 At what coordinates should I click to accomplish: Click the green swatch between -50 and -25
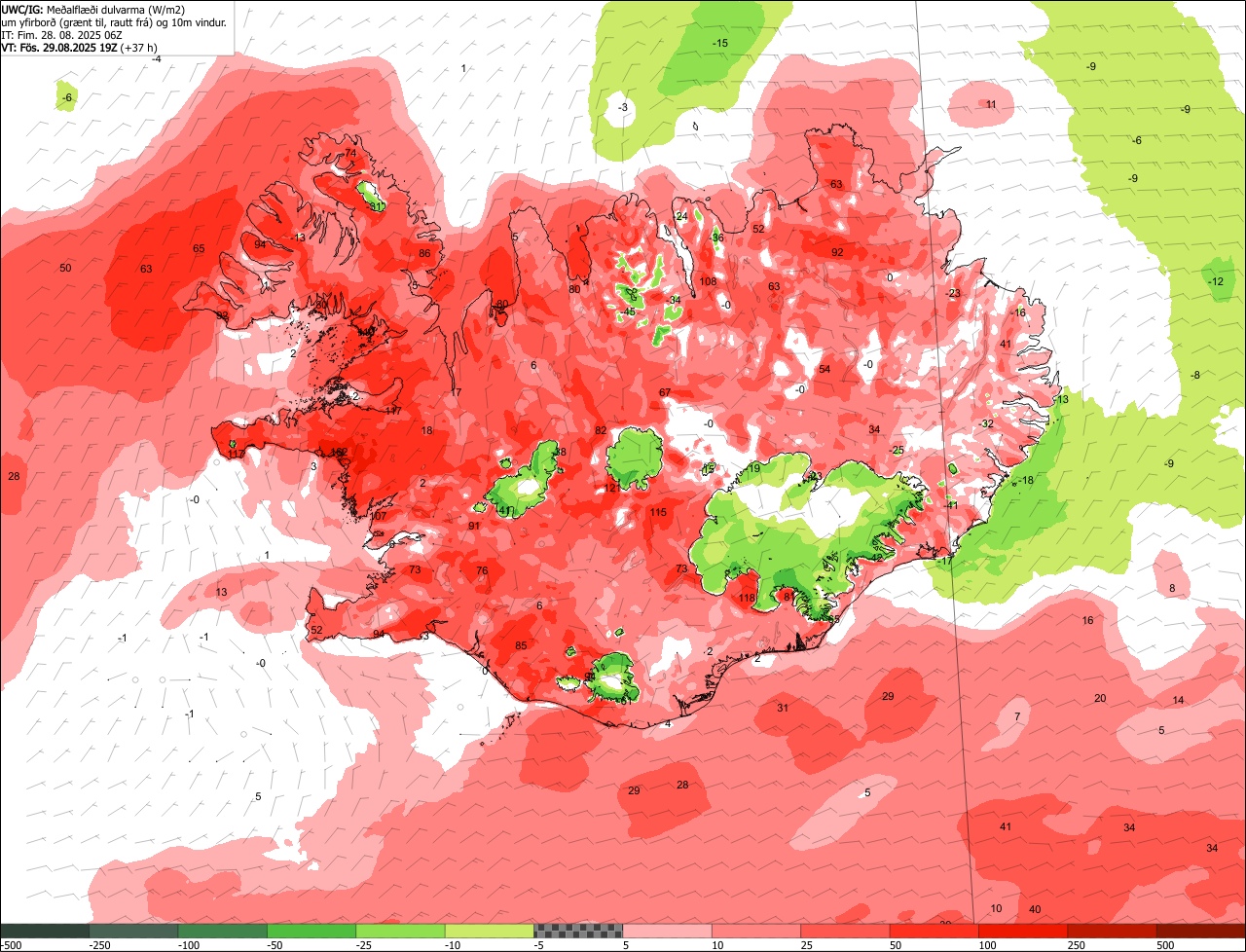pyautogui.click(x=311, y=931)
